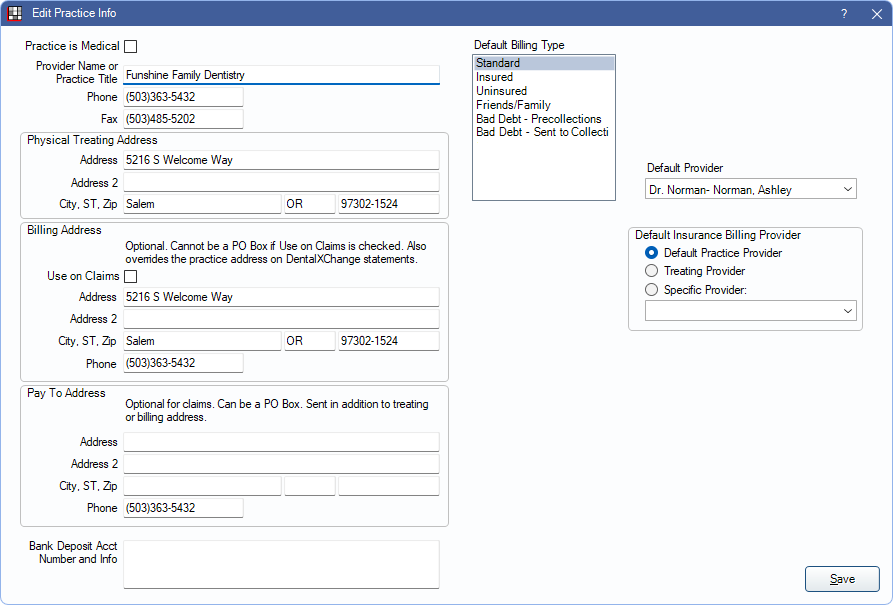Click the Fax number field
Viewport: 893px width, 605px height.
(x=183, y=119)
